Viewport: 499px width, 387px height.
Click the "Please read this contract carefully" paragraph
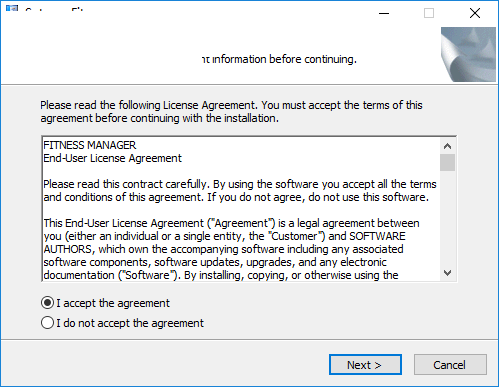240,191
